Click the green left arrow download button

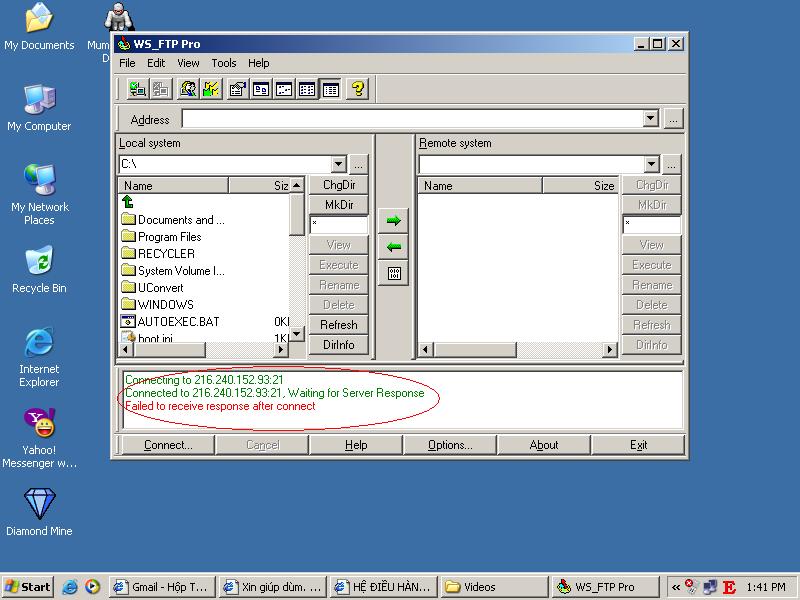point(393,247)
